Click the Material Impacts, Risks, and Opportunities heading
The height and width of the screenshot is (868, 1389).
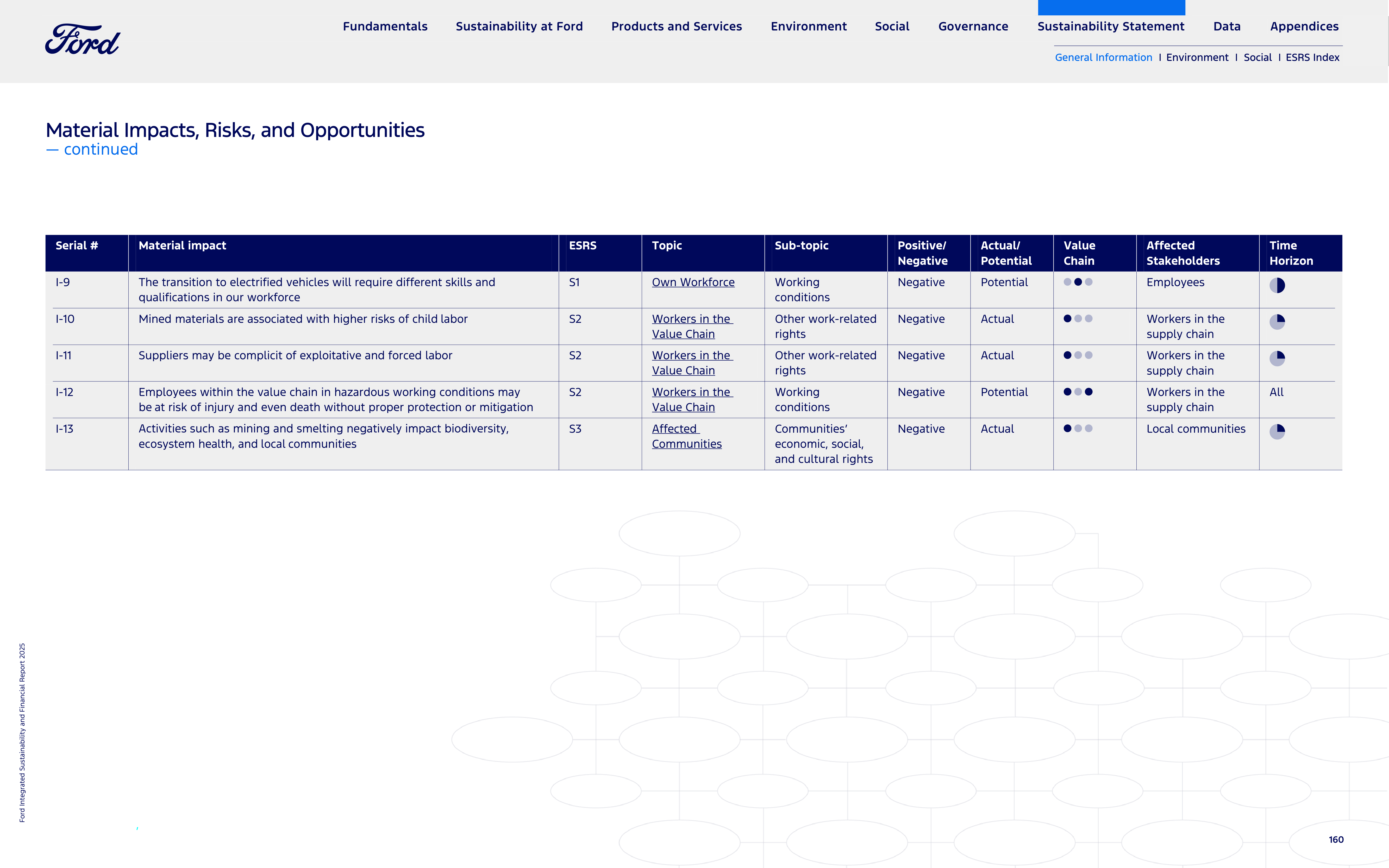235,131
